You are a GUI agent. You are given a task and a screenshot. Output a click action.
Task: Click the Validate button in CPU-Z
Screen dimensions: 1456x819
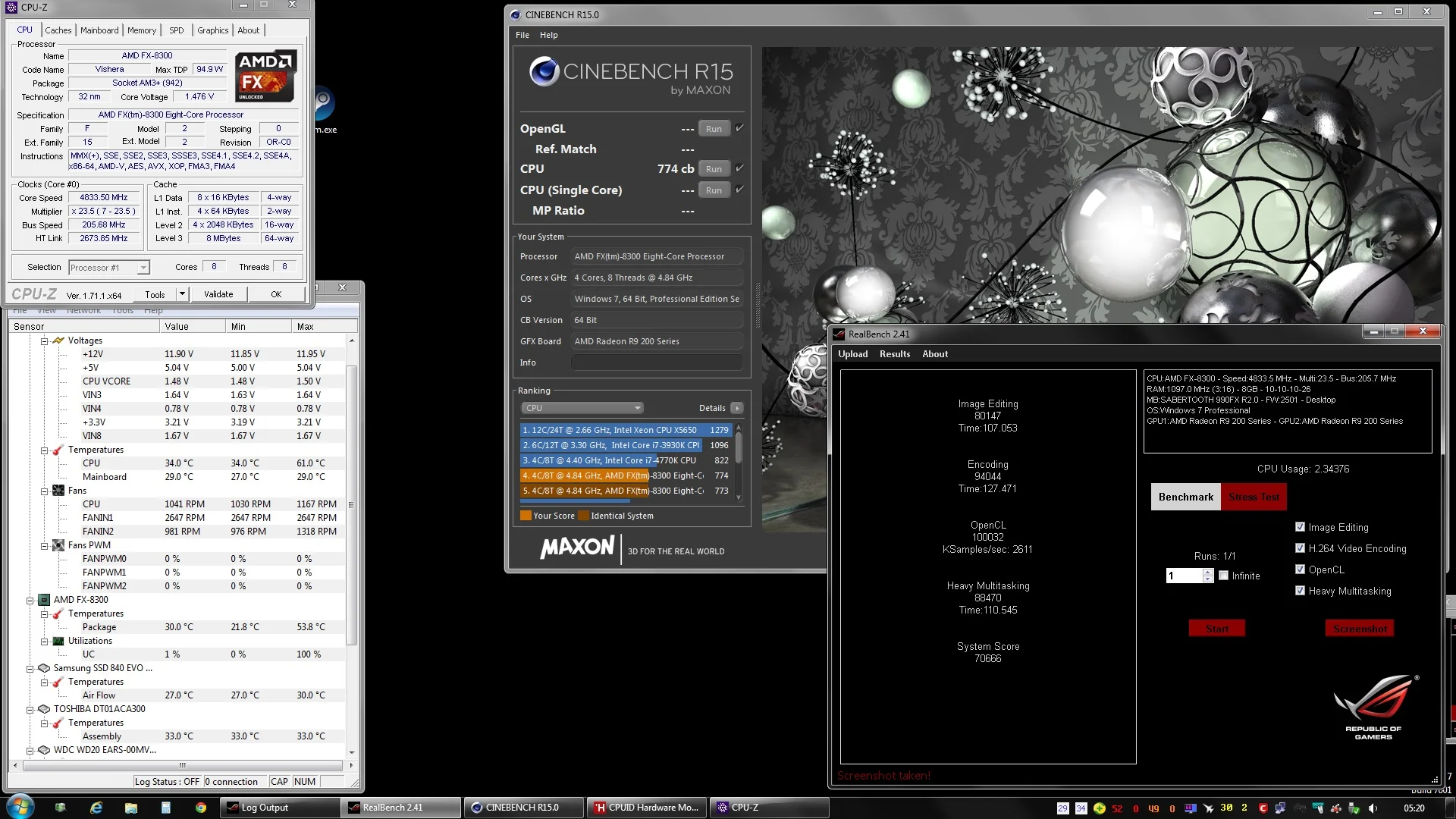point(218,294)
